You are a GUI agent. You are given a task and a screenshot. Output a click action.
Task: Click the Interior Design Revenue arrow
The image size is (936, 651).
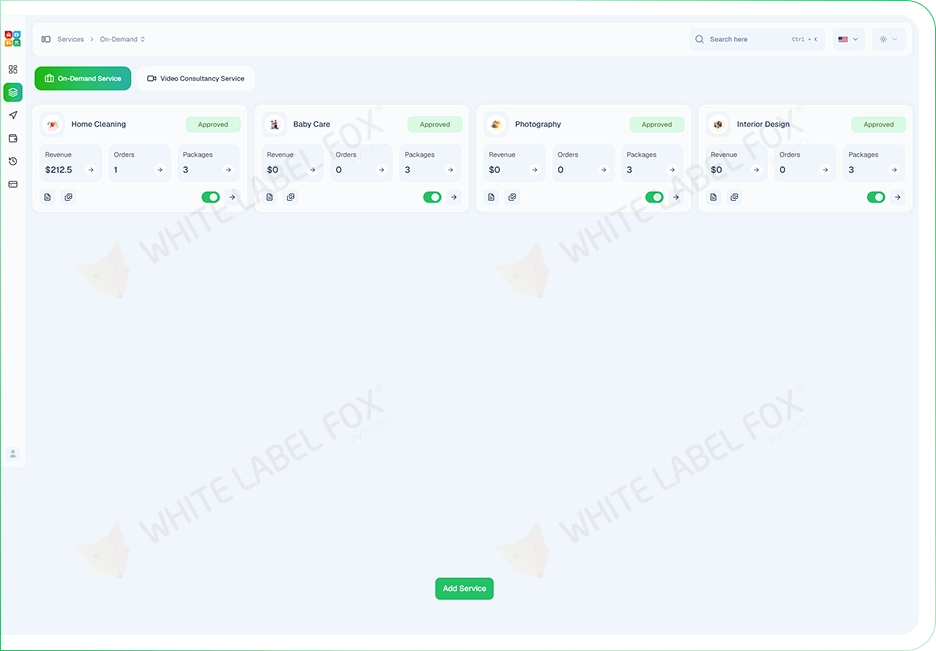pos(756,170)
